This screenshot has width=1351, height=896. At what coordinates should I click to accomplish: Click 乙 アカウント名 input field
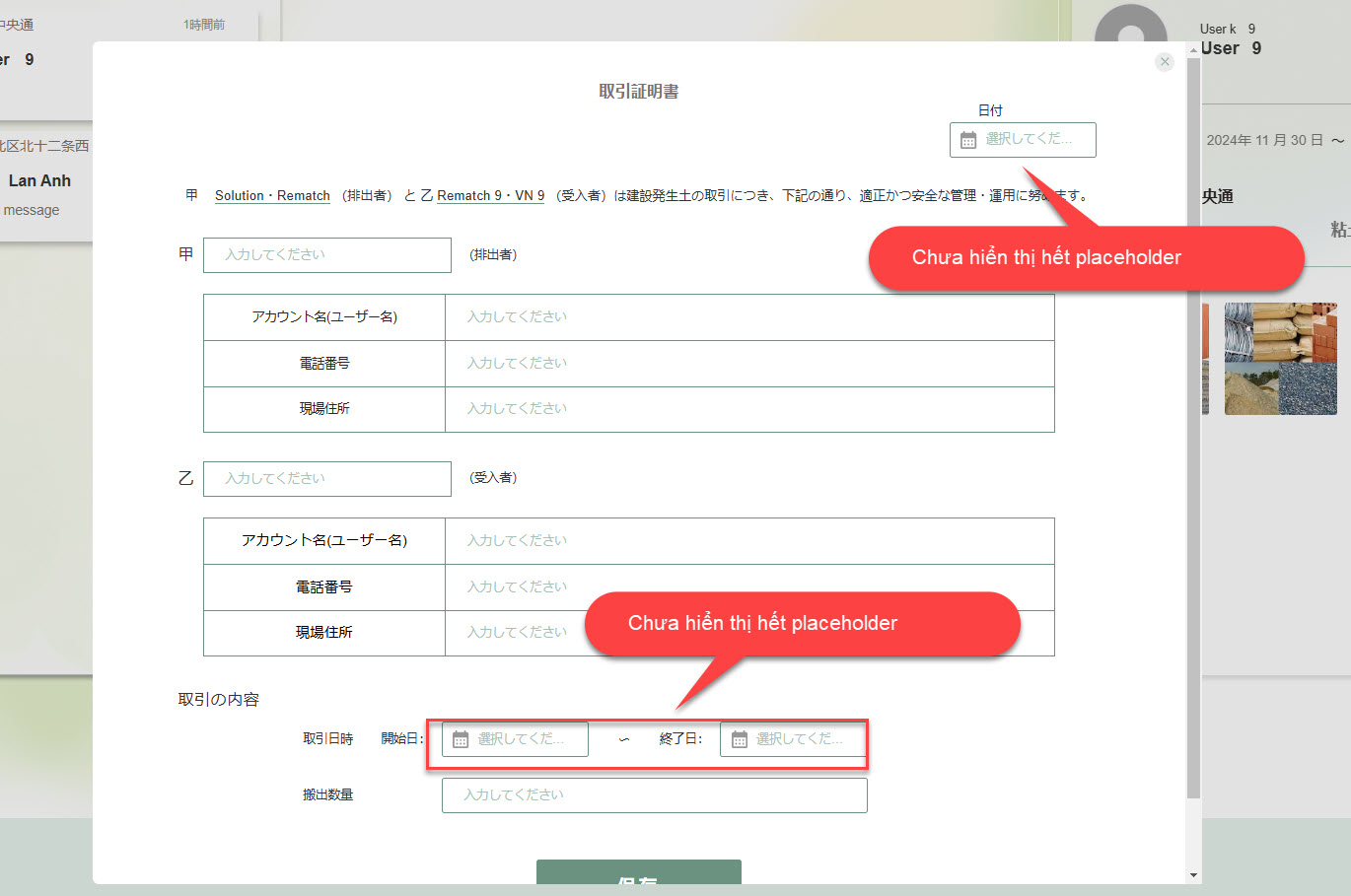[x=748, y=541]
